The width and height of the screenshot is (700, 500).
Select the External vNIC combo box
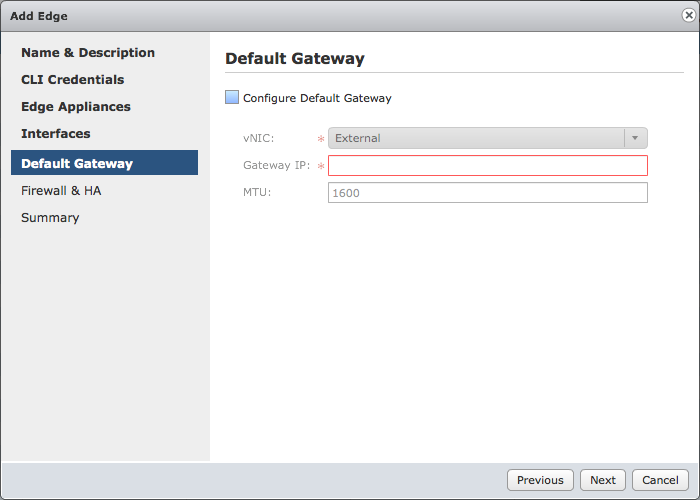(488, 138)
